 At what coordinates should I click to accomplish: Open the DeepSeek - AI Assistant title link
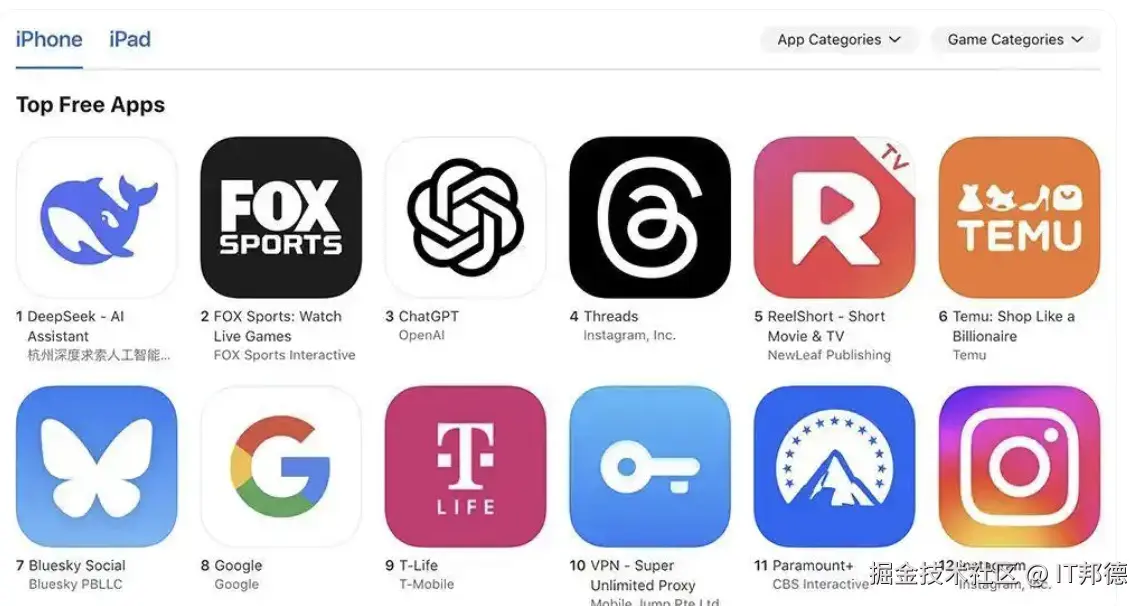(76, 326)
